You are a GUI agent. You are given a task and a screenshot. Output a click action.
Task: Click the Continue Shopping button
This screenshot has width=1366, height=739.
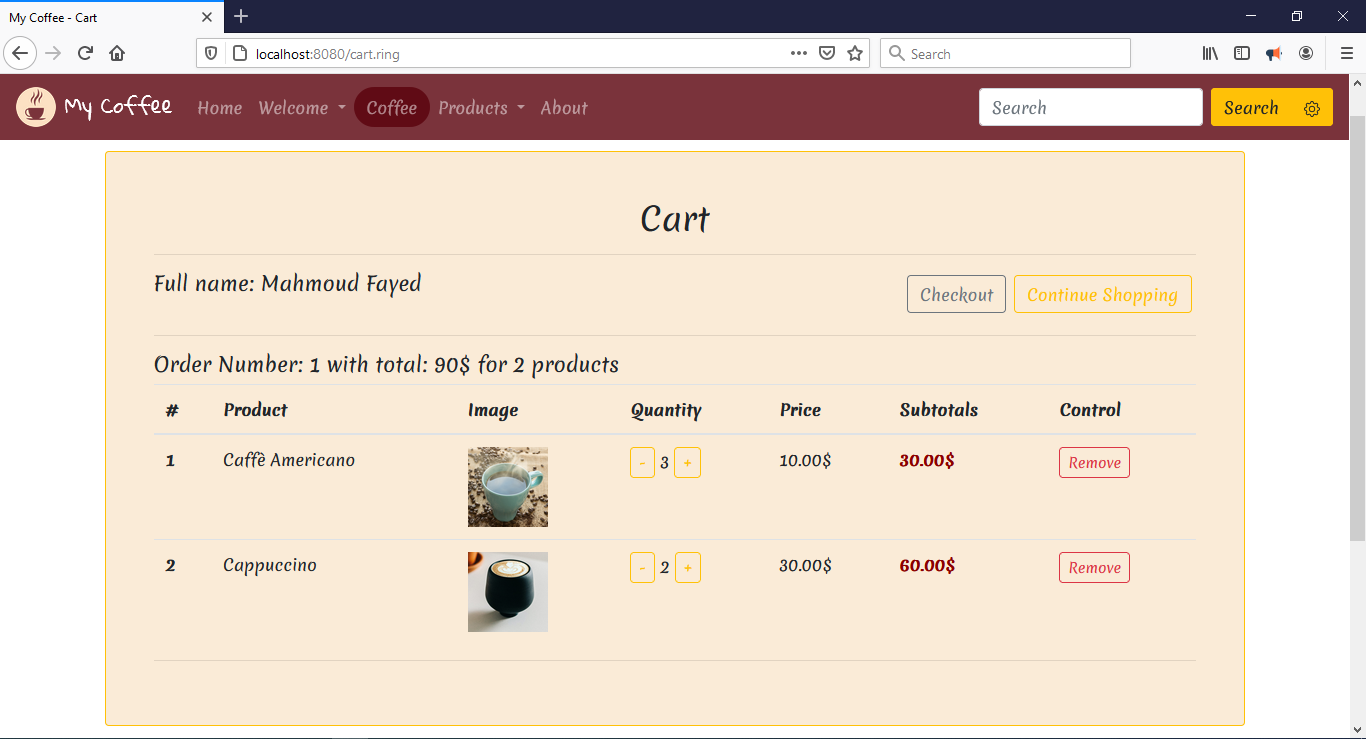1102,294
